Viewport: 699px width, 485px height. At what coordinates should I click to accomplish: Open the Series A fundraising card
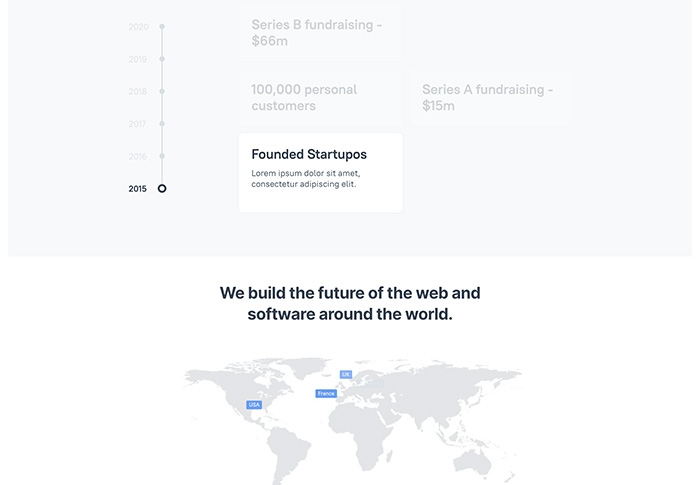point(488,97)
